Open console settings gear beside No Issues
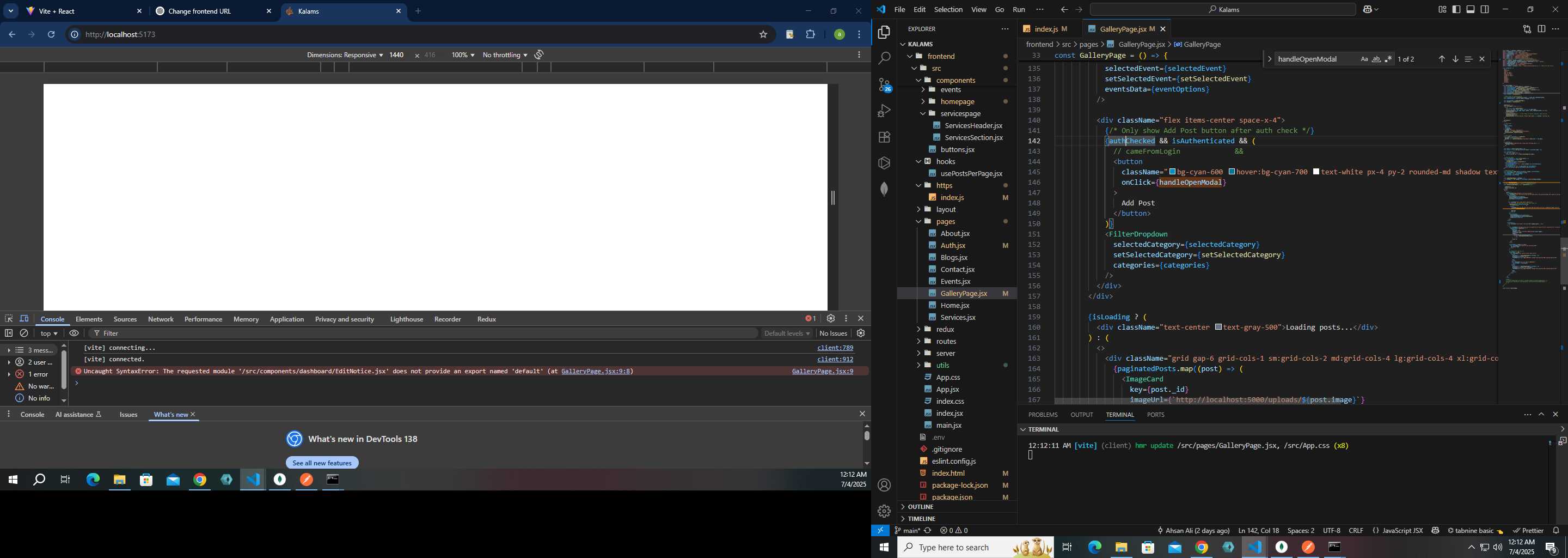 coord(861,334)
